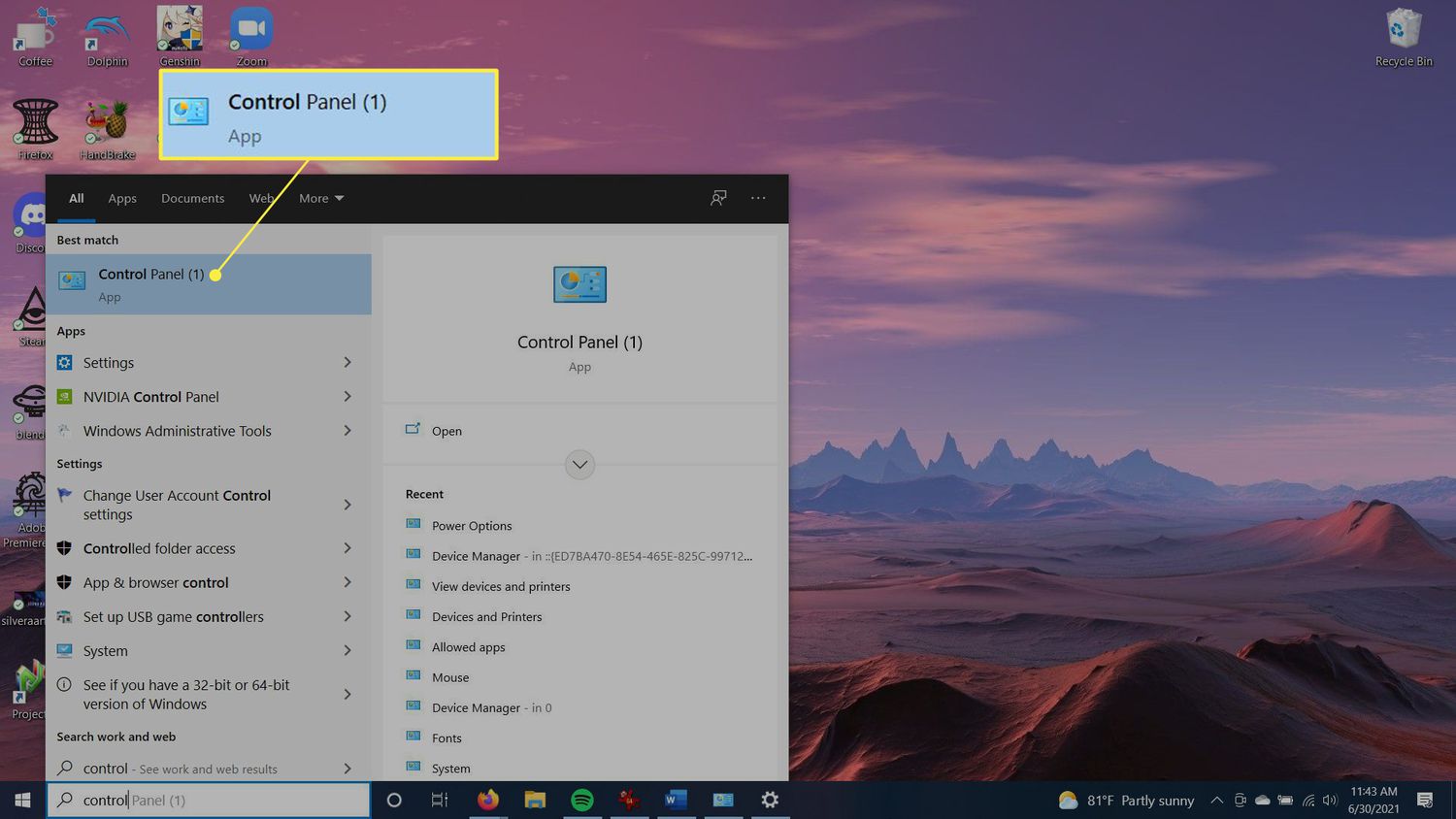Expand the More filter dropdown
The image size is (1456, 819).
click(x=321, y=198)
